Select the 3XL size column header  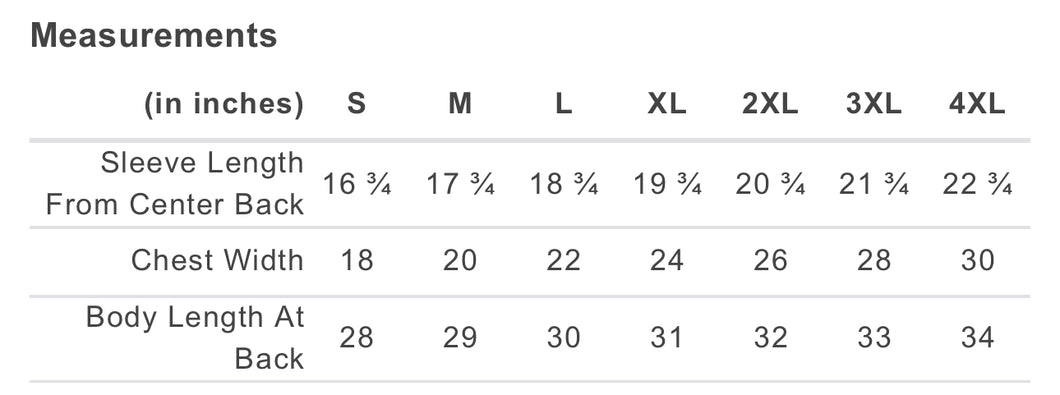(x=874, y=104)
